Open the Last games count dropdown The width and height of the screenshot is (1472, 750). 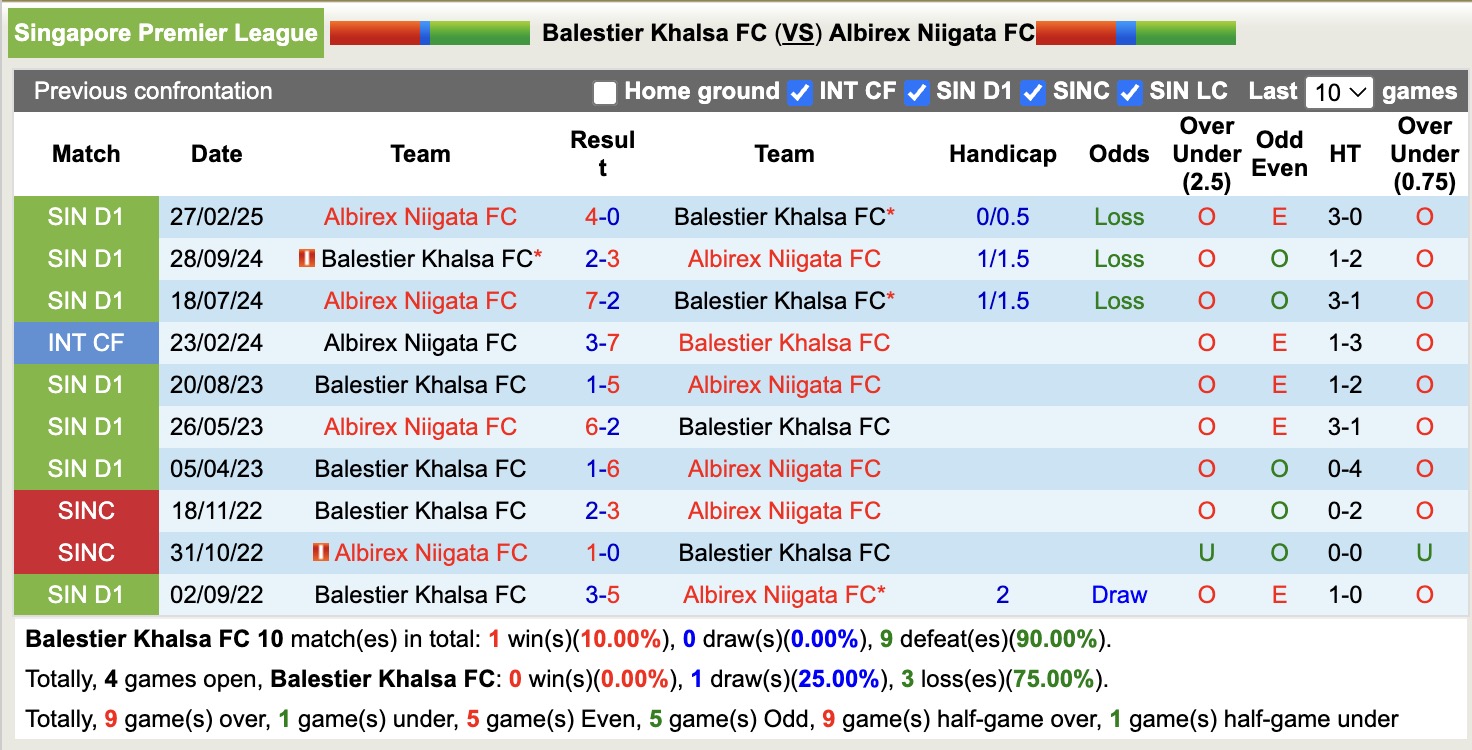click(x=1340, y=92)
